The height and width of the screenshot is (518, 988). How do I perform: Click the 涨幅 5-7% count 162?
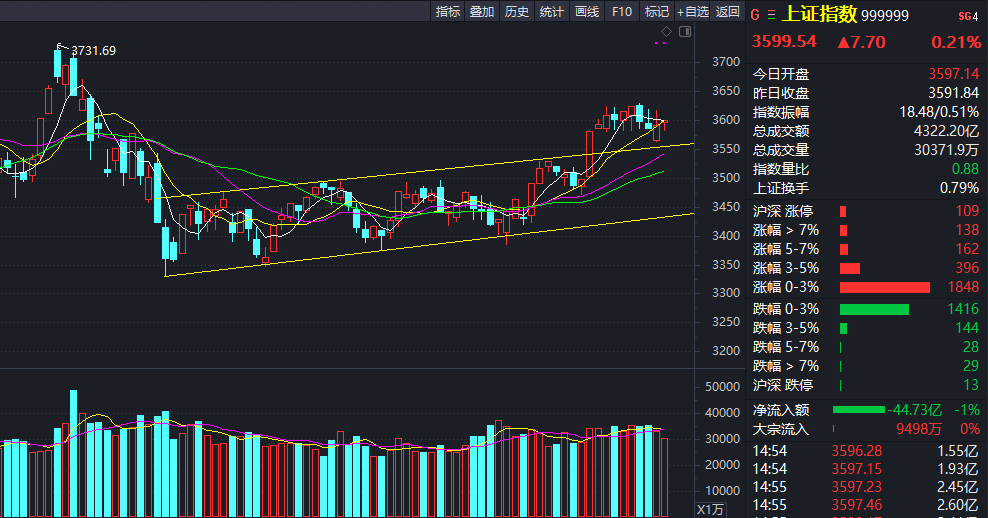(967, 249)
